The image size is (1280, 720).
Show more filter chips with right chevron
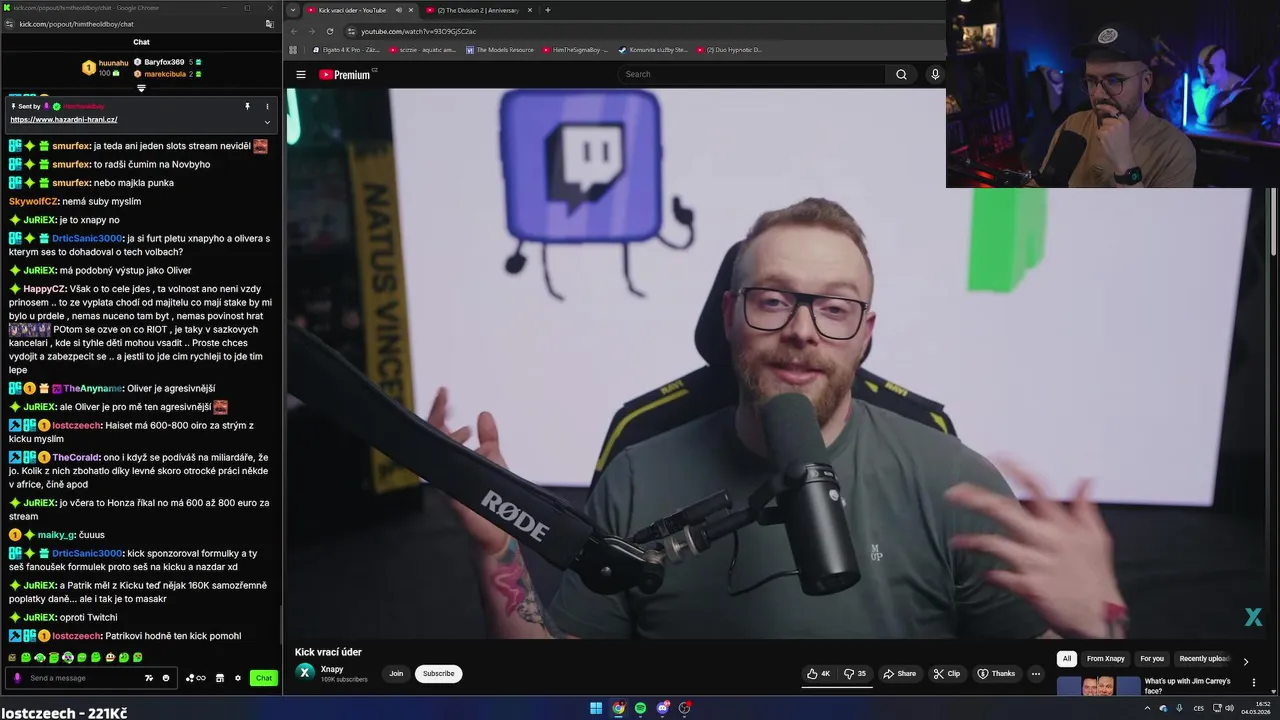click(x=1245, y=661)
